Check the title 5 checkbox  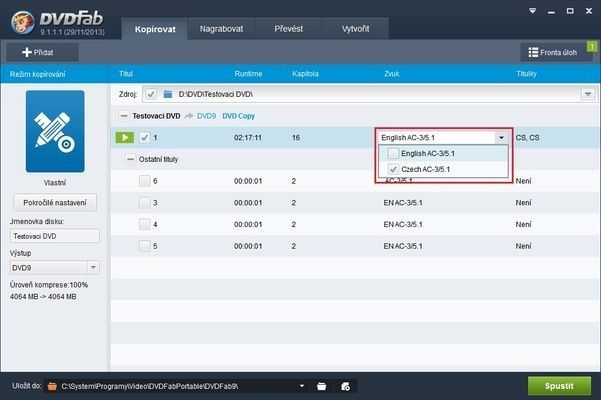(x=145, y=246)
